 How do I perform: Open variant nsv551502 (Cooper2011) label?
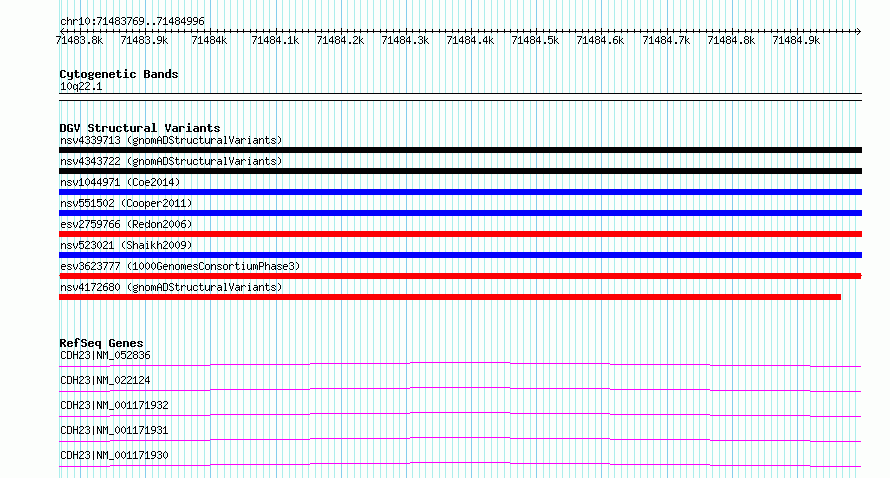(x=126, y=203)
